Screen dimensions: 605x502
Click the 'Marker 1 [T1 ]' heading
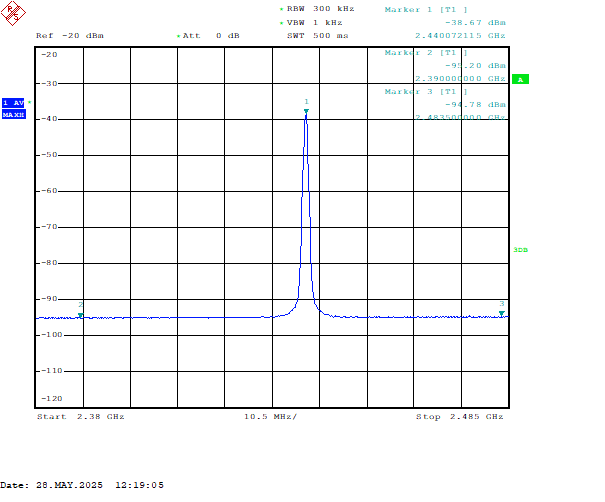(x=426, y=10)
